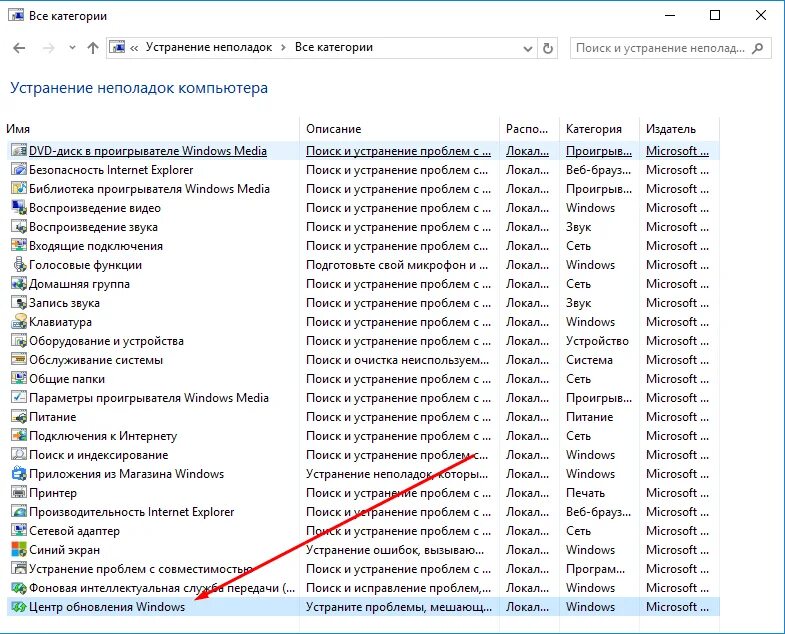
Task: Click the Библиотека проигрывателя Windows Media icon
Action: [x=19, y=189]
